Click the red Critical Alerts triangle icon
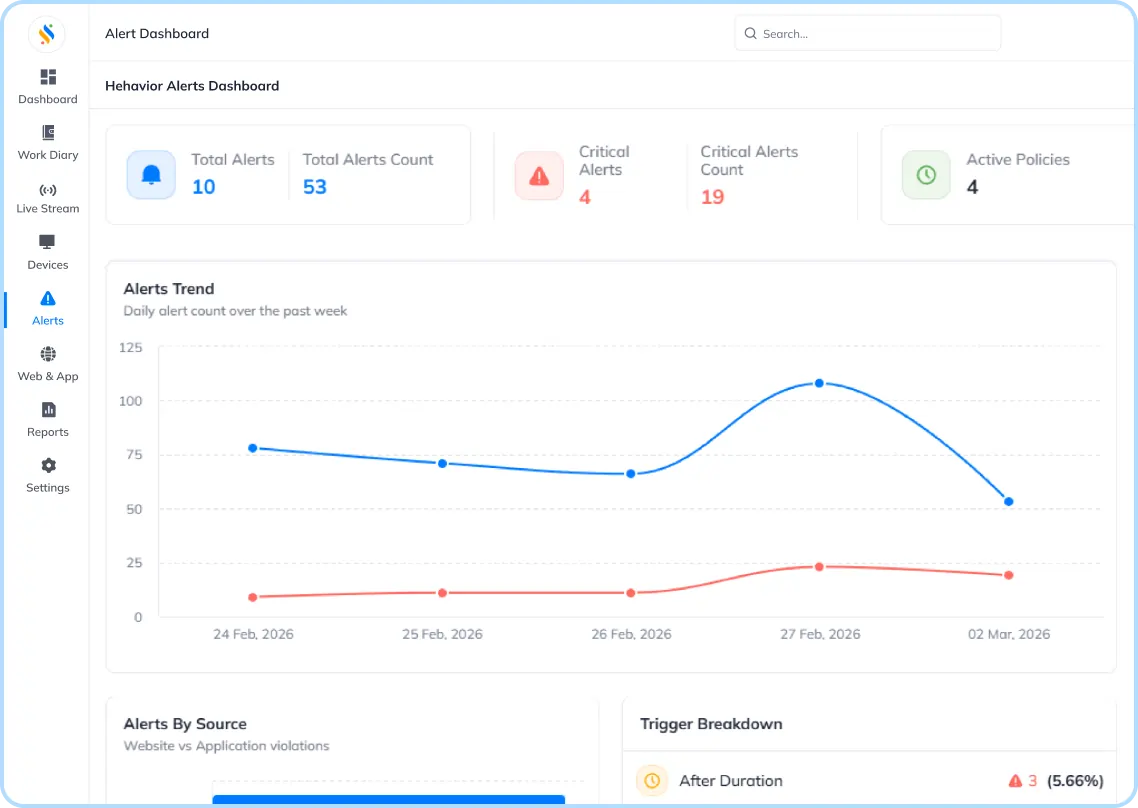This screenshot has width=1138, height=808. [x=539, y=176]
